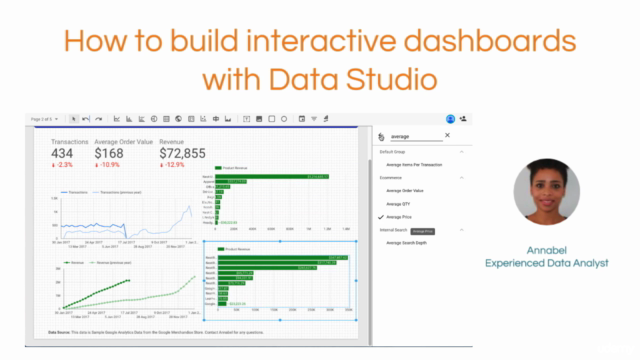The height and width of the screenshot is (360, 640).
Task: Select the image tool
Action: click(259, 119)
